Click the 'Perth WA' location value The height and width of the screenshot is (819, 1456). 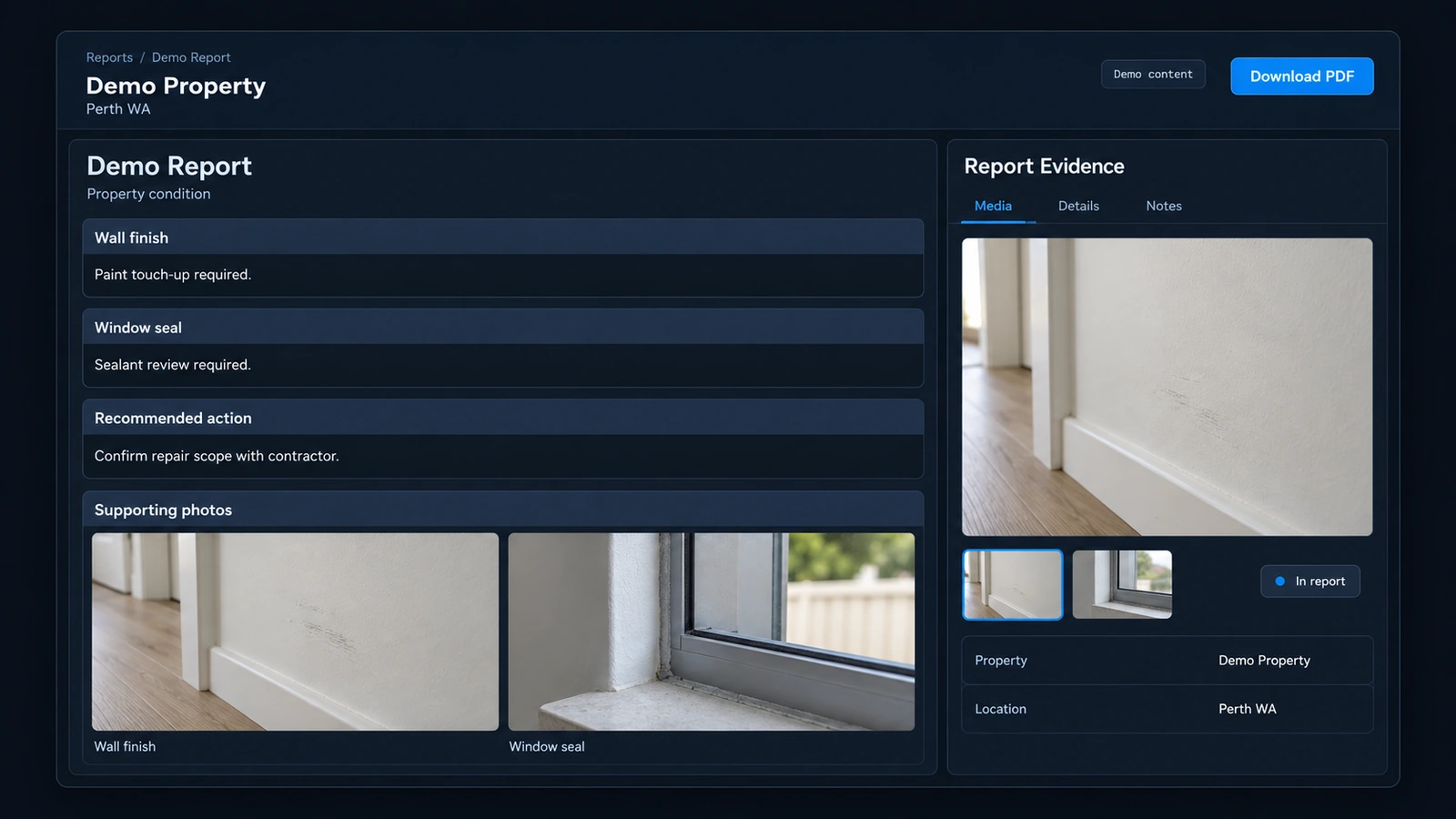[x=1248, y=709]
